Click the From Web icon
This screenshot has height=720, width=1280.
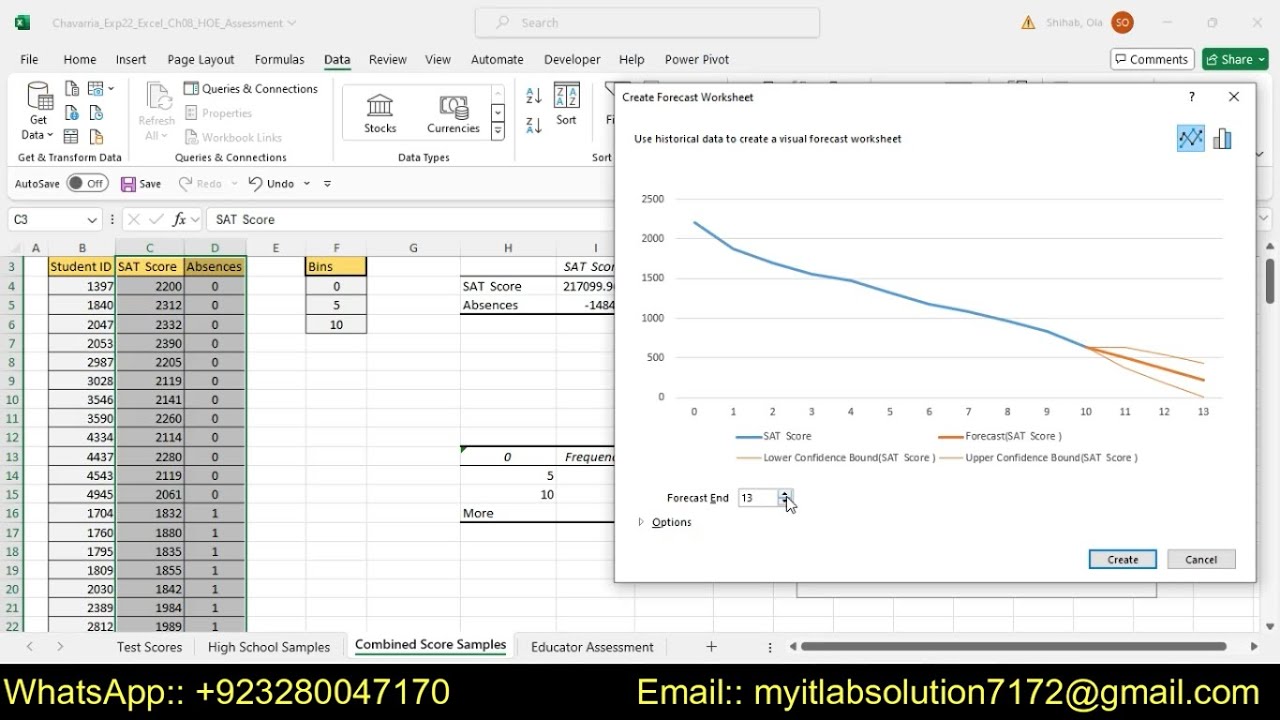pos(72,113)
